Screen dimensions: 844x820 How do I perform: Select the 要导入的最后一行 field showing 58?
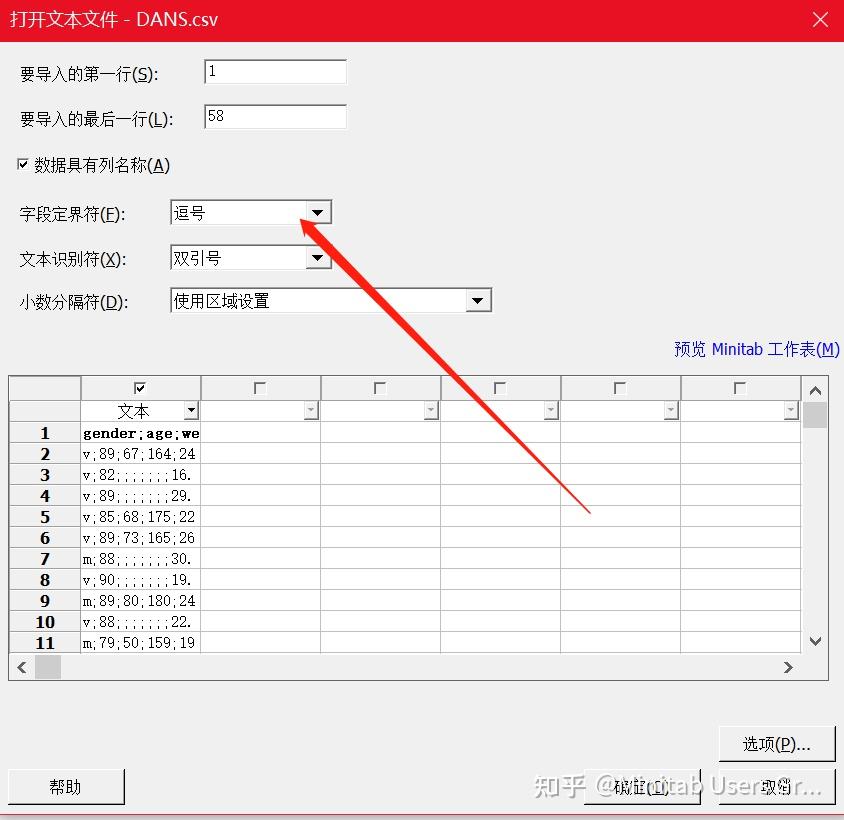tap(274, 116)
